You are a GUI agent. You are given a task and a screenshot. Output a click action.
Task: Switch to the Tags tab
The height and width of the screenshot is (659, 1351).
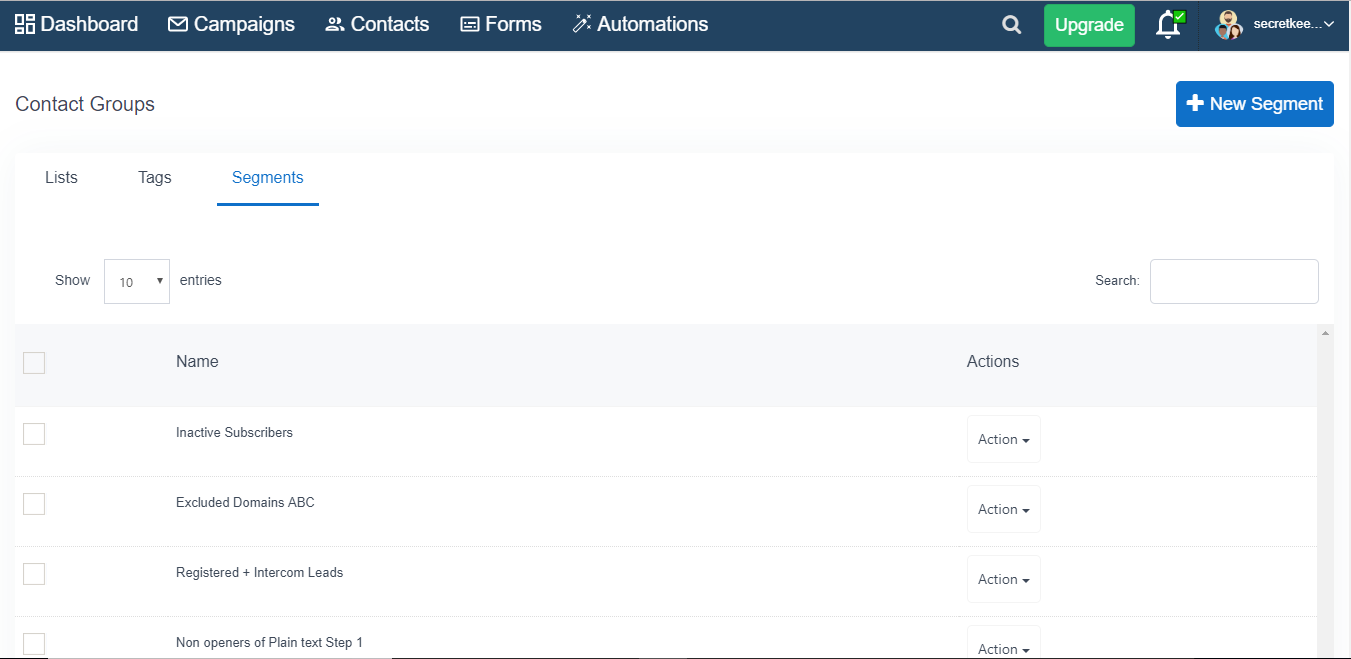click(155, 178)
